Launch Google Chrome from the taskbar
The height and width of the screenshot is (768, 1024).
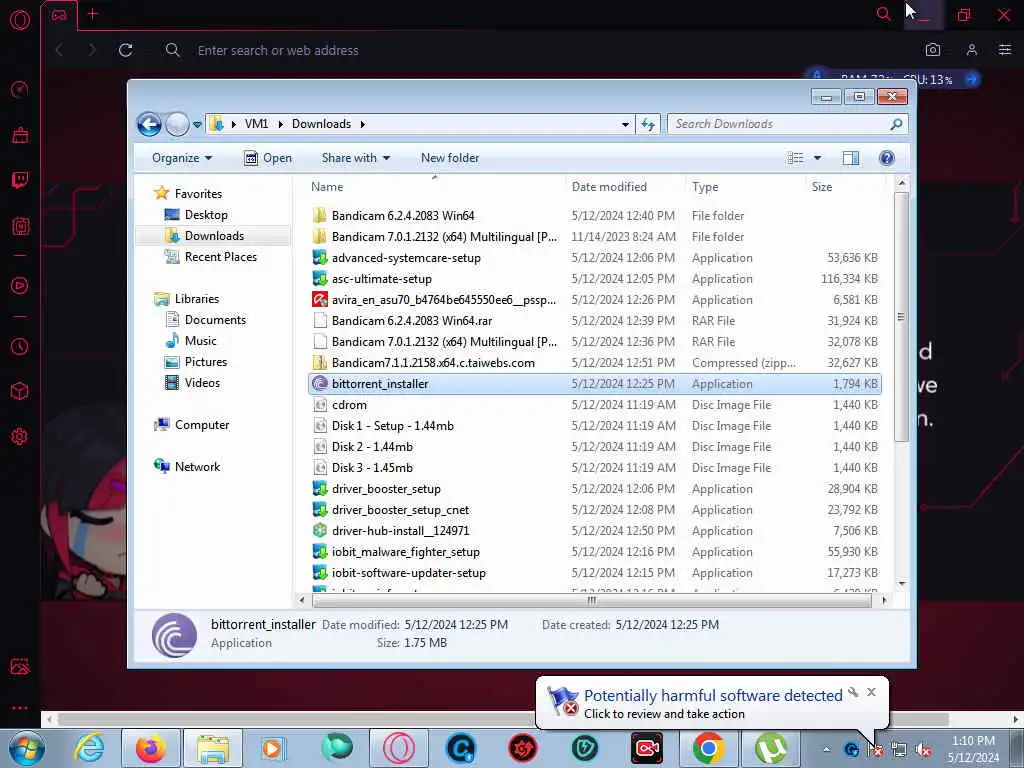709,748
